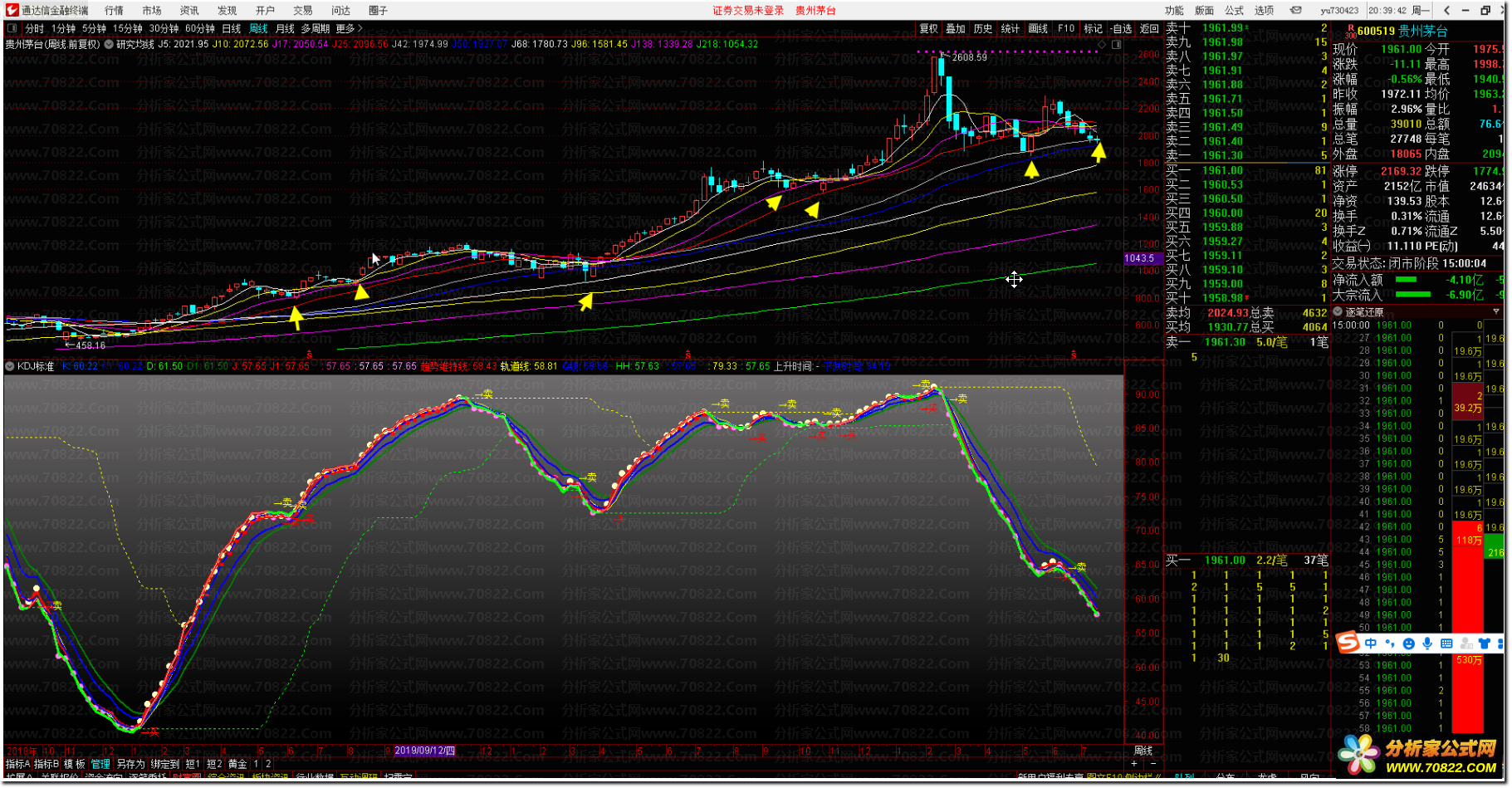Viewport: 1512px width, 788px height.
Task: Switch to 分时 period tab
Action: point(34,28)
